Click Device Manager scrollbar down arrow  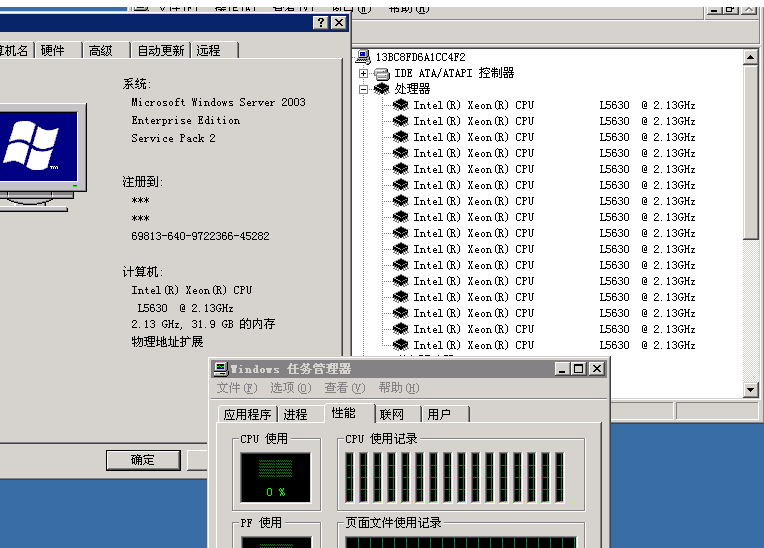point(750,390)
